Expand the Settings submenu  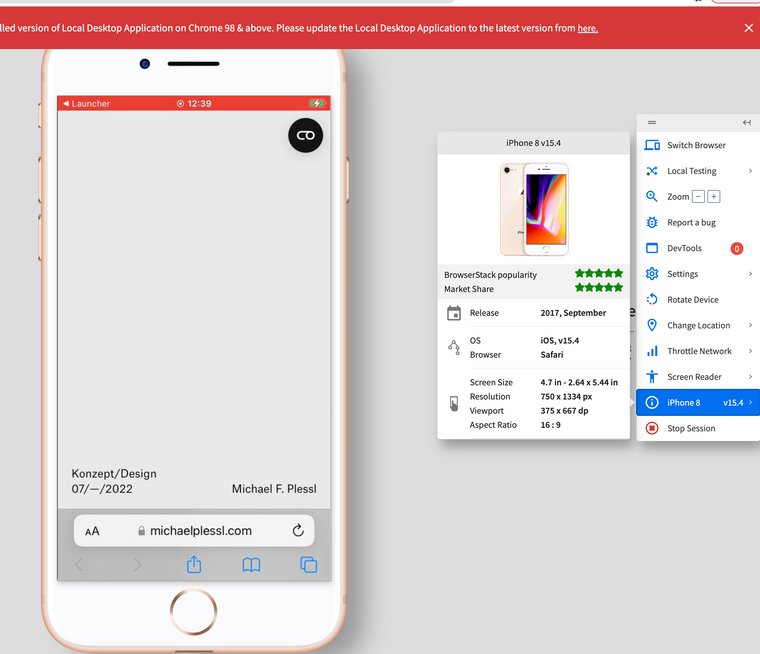[x=750, y=274]
